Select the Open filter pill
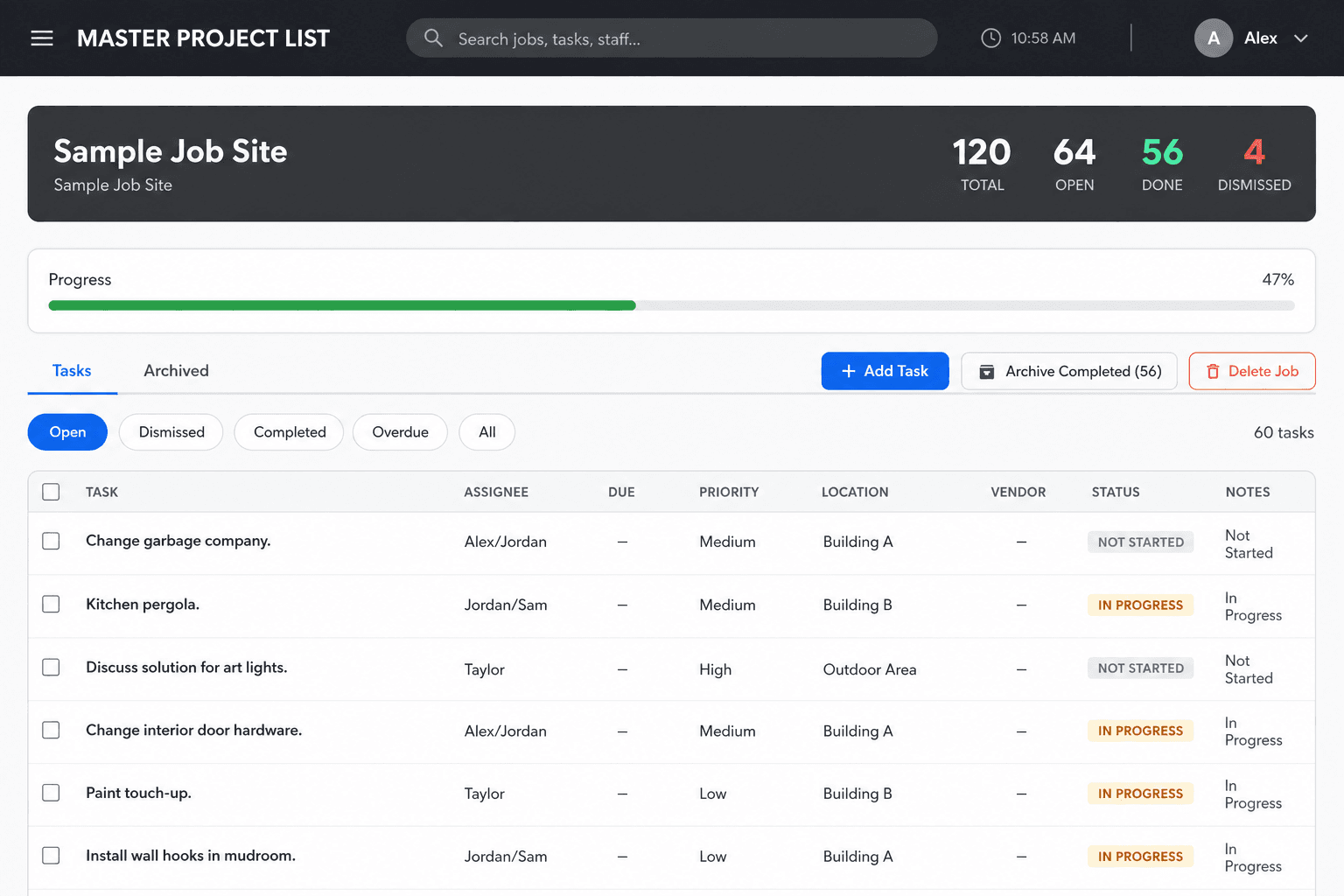Viewport: 1344px width, 896px height. 67,432
